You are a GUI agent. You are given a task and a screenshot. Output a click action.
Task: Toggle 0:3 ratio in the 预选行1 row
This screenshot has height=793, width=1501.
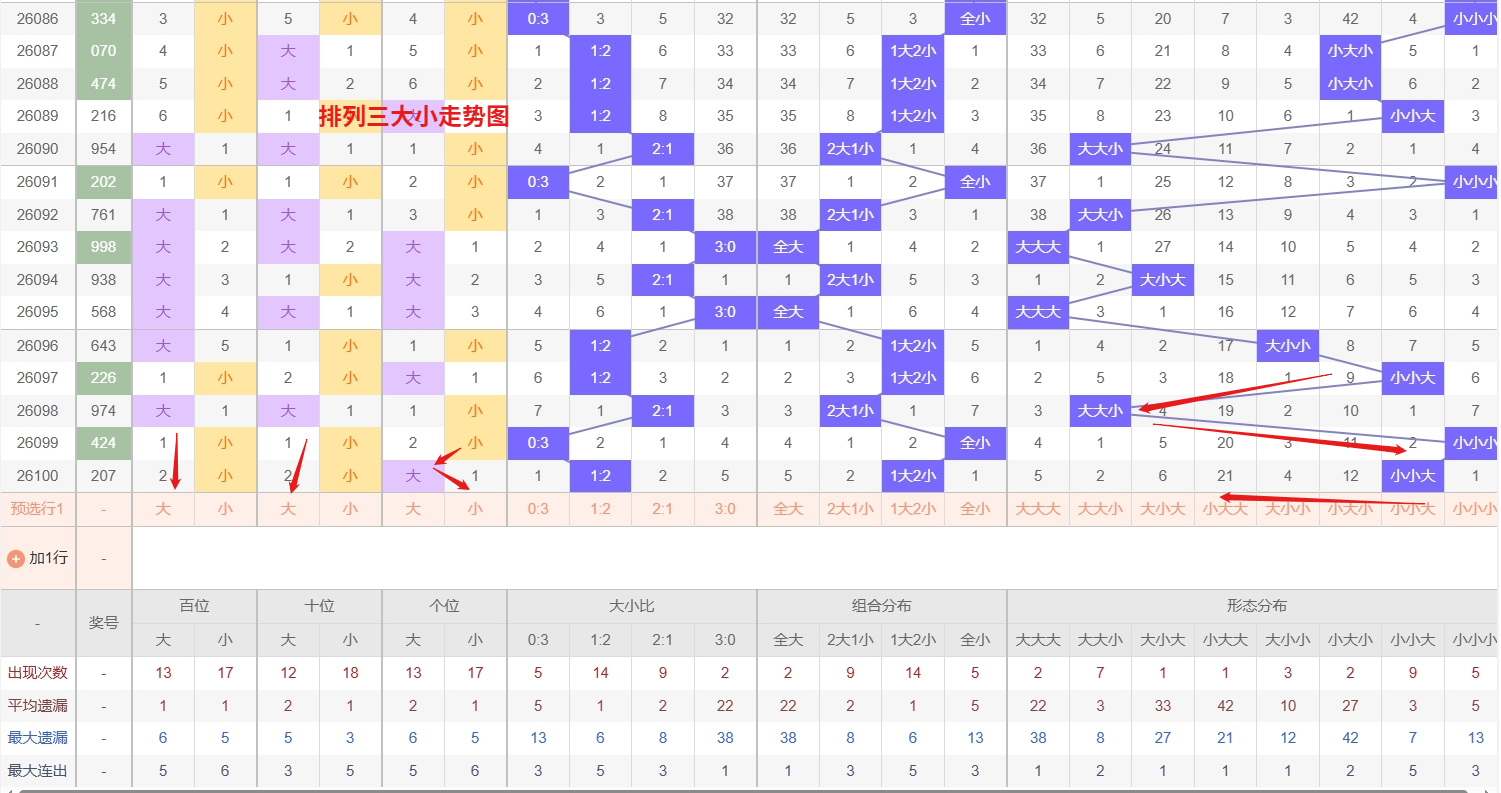538,509
